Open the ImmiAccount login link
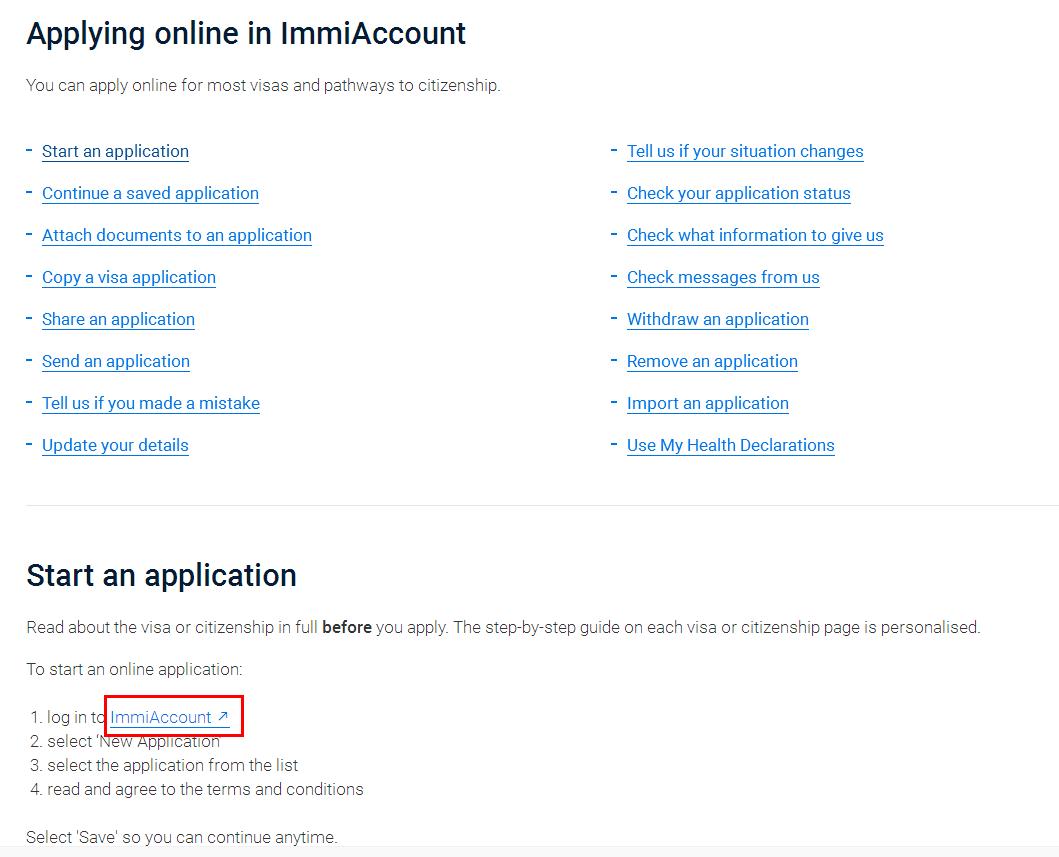 (x=161, y=717)
